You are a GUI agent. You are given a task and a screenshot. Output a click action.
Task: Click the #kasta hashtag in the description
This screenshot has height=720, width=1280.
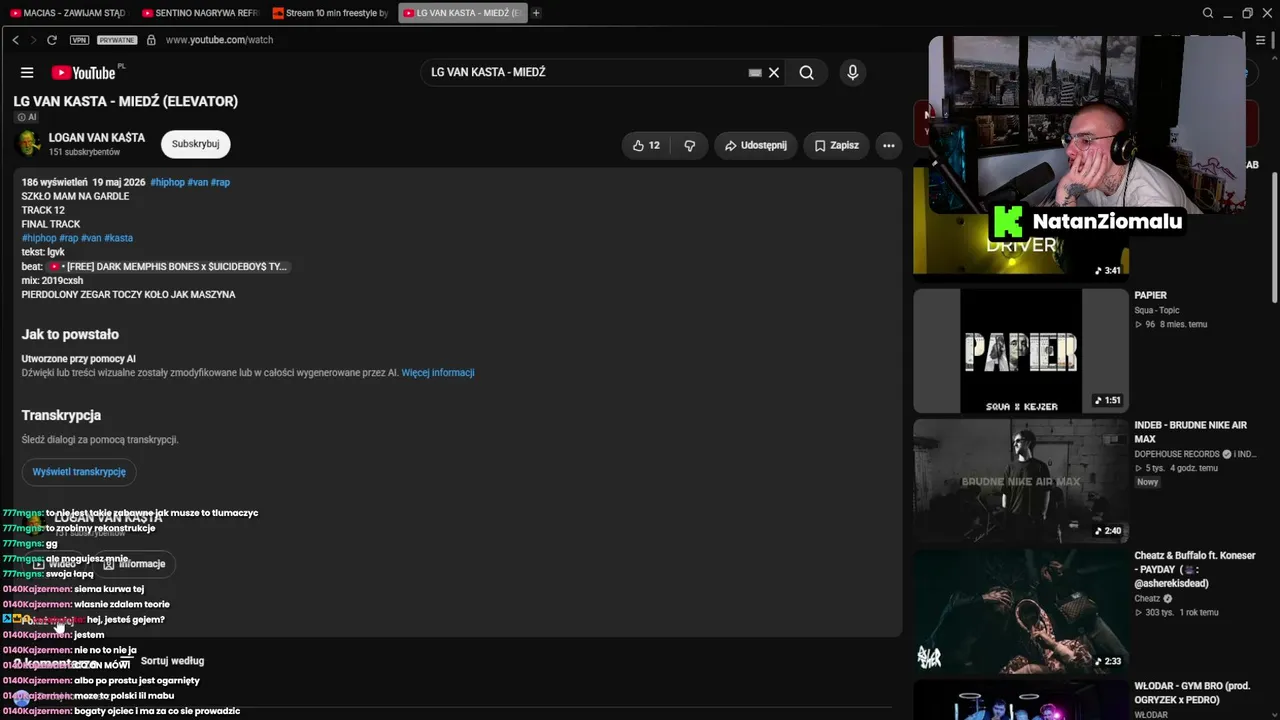pyautogui.click(x=118, y=238)
